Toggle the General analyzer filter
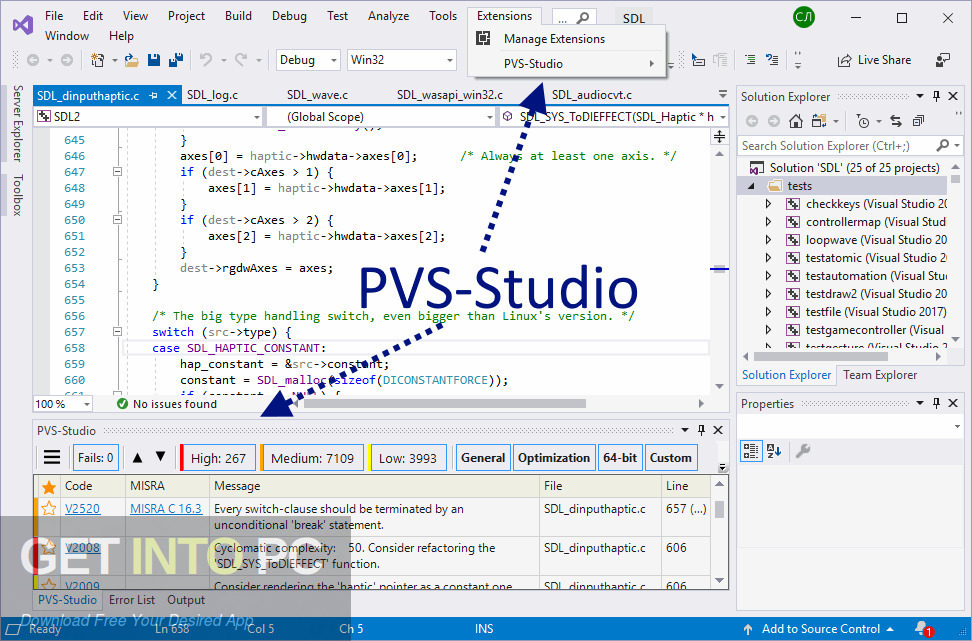The image size is (972, 641). pos(483,458)
